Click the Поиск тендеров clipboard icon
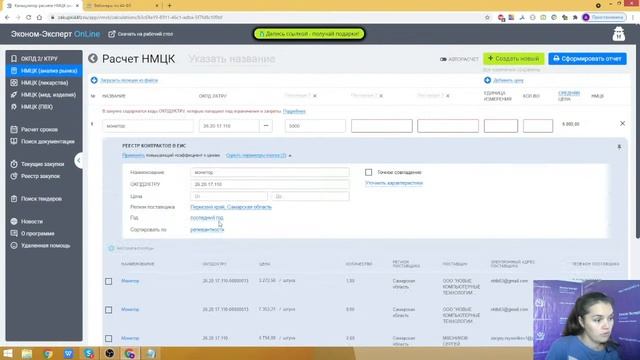 14,199
